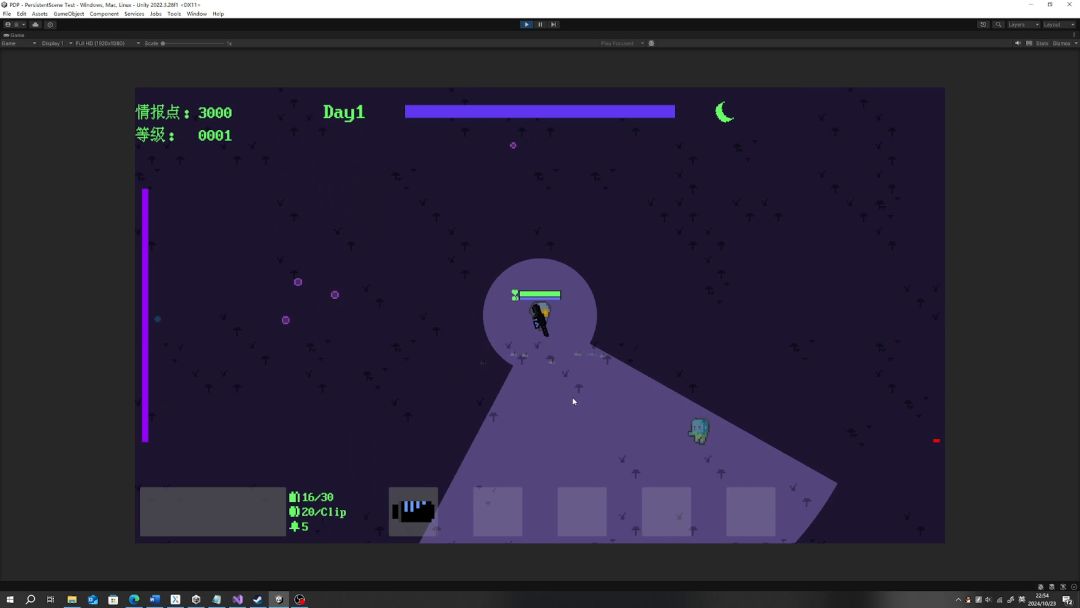1080x608 pixels.
Task: Click the Play button in Unity toolbar
Action: 527,24
